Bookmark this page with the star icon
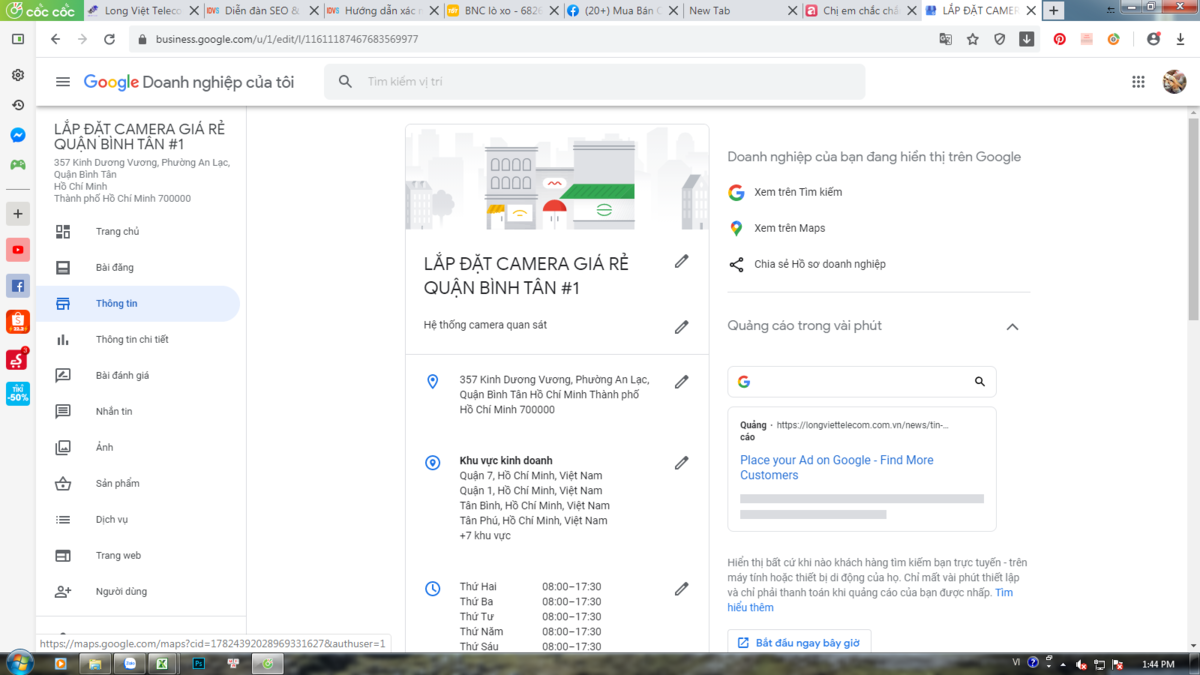Viewport: 1200px width, 675px height. tap(973, 39)
